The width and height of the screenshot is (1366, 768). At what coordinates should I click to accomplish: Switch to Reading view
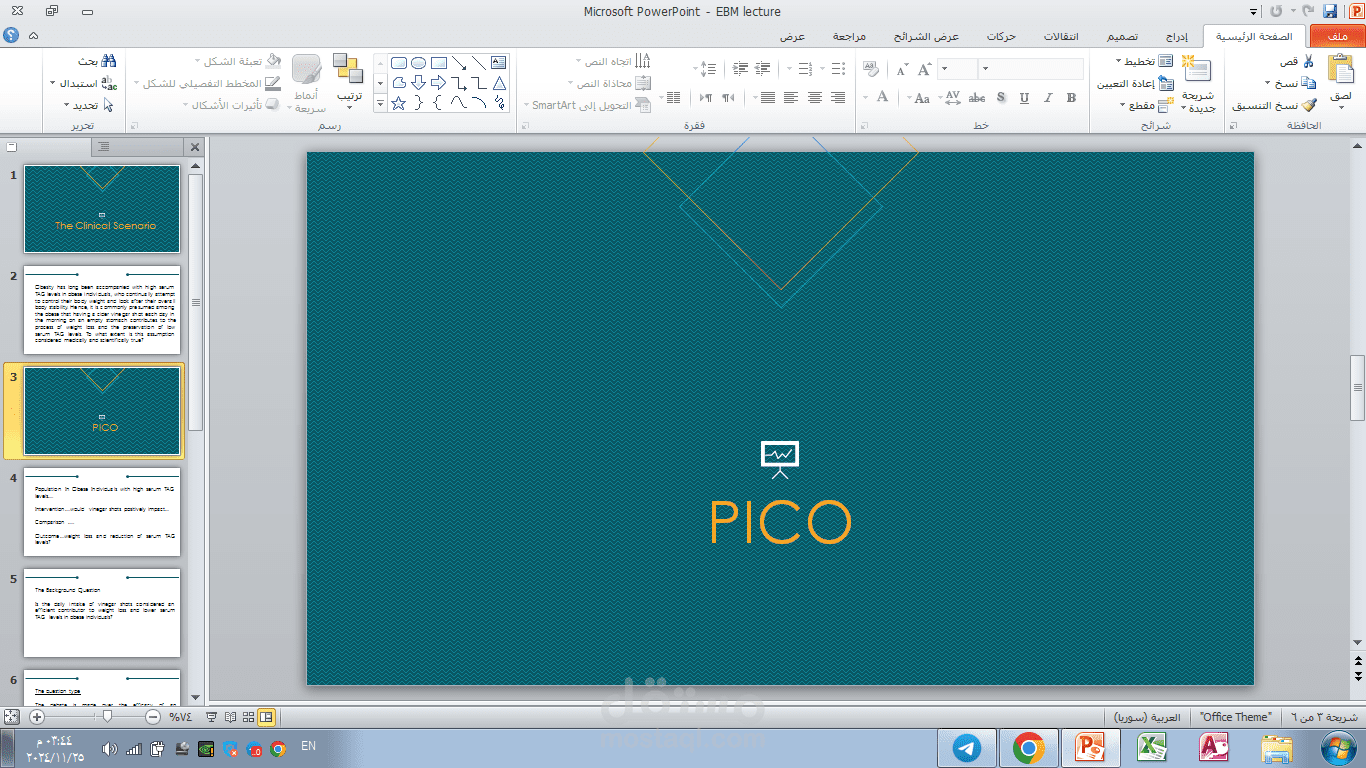230,717
